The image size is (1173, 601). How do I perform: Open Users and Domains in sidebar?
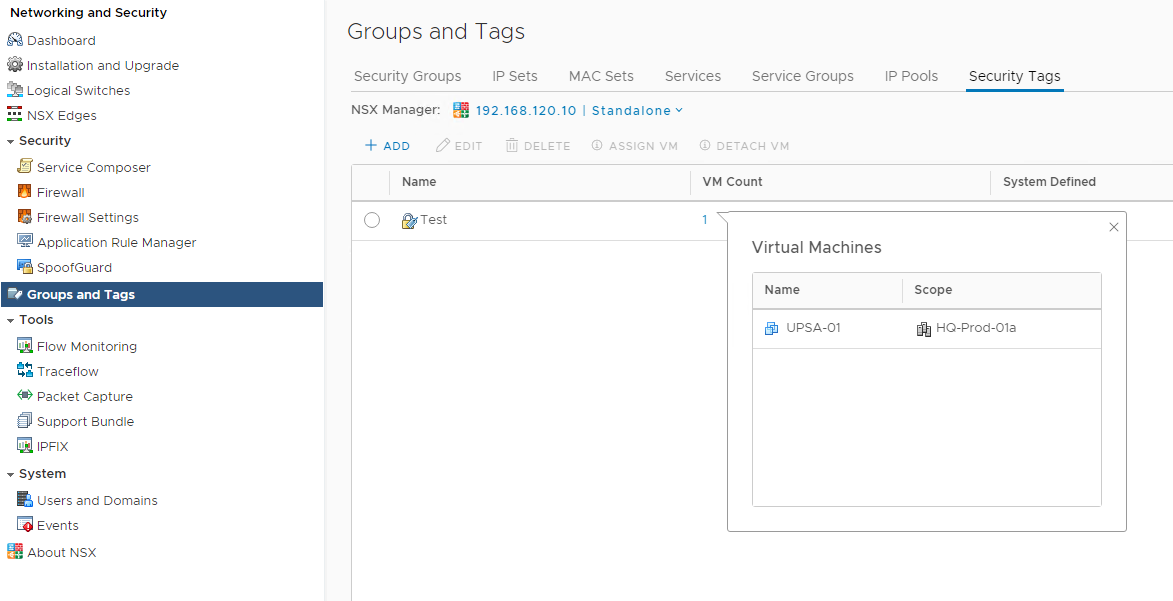pos(97,500)
